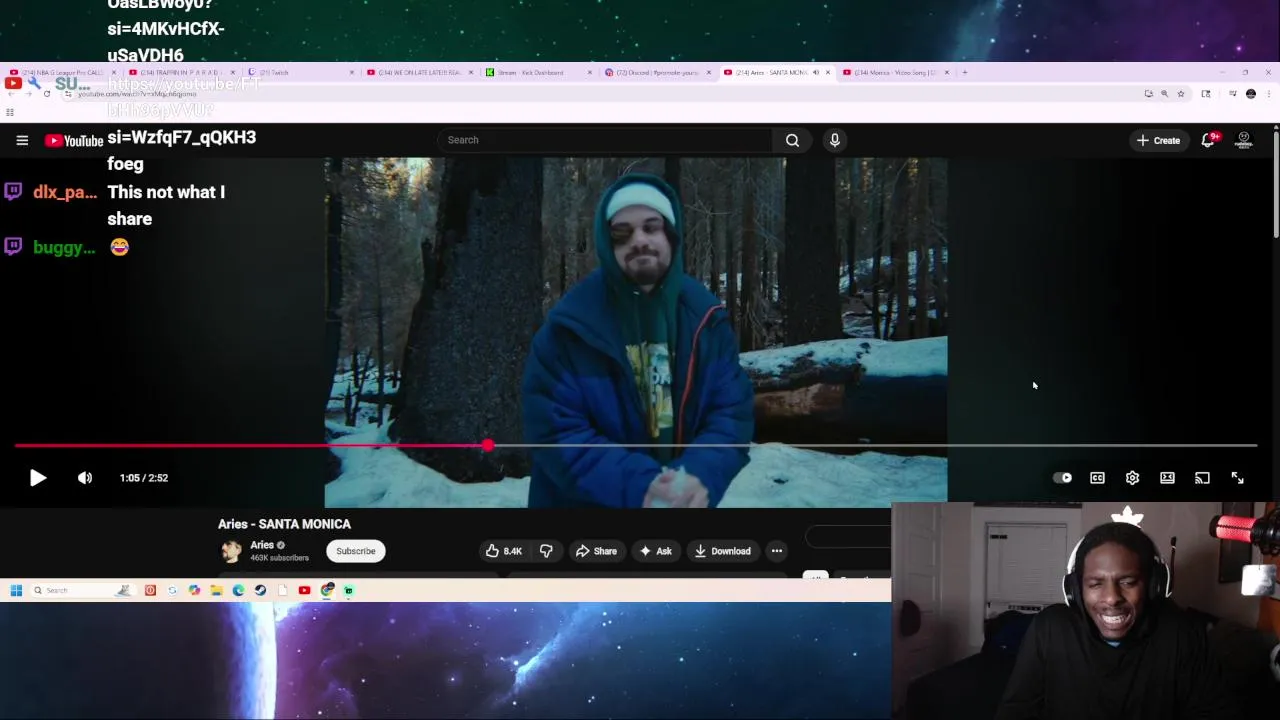Image resolution: width=1280 pixels, height=720 pixels.
Task: Reload the page in the browser toolbar
Action: coord(46,94)
